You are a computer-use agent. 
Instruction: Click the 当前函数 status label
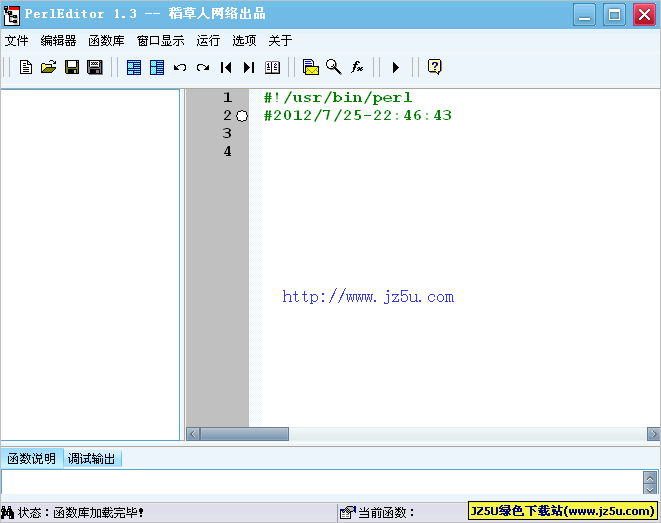(x=386, y=513)
